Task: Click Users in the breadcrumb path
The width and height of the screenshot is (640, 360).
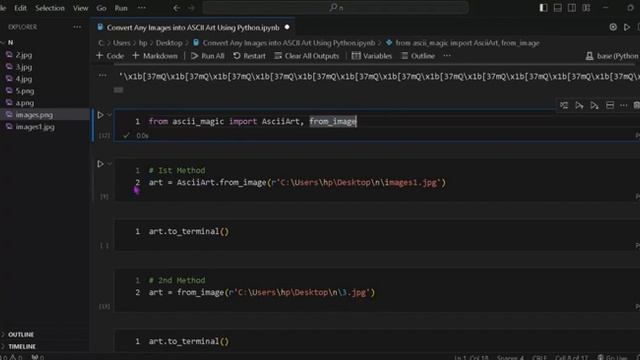Action: [122, 43]
